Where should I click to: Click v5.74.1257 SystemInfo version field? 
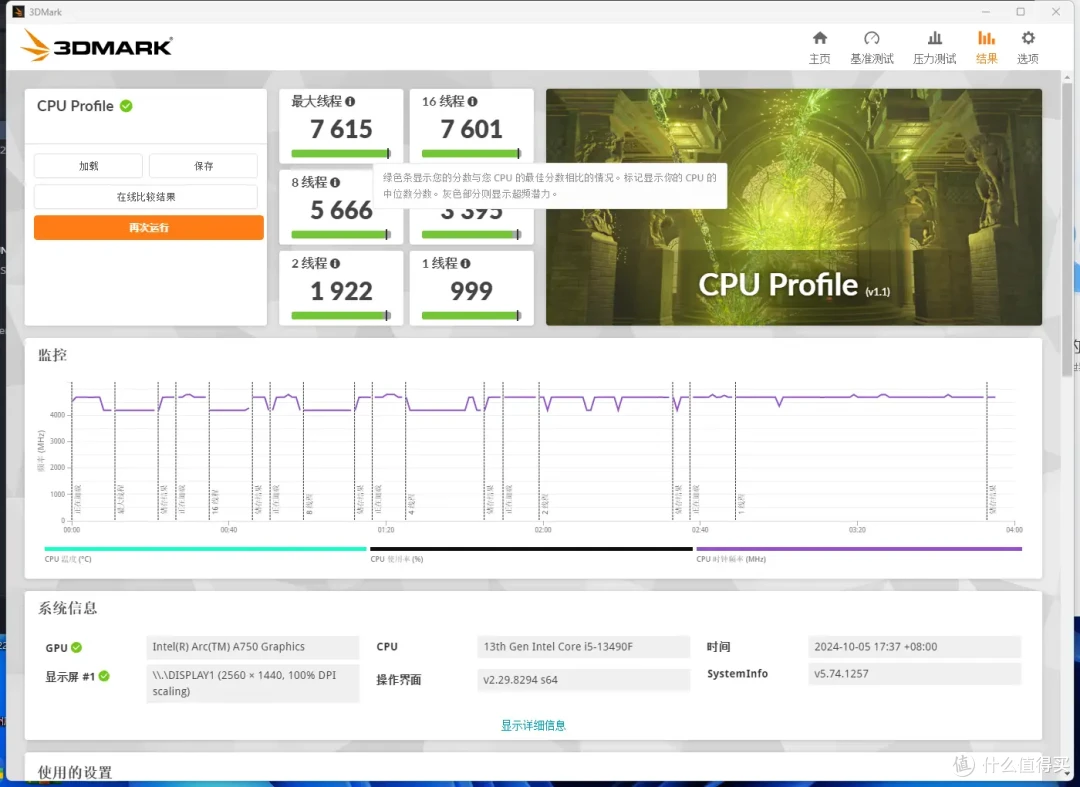point(914,674)
